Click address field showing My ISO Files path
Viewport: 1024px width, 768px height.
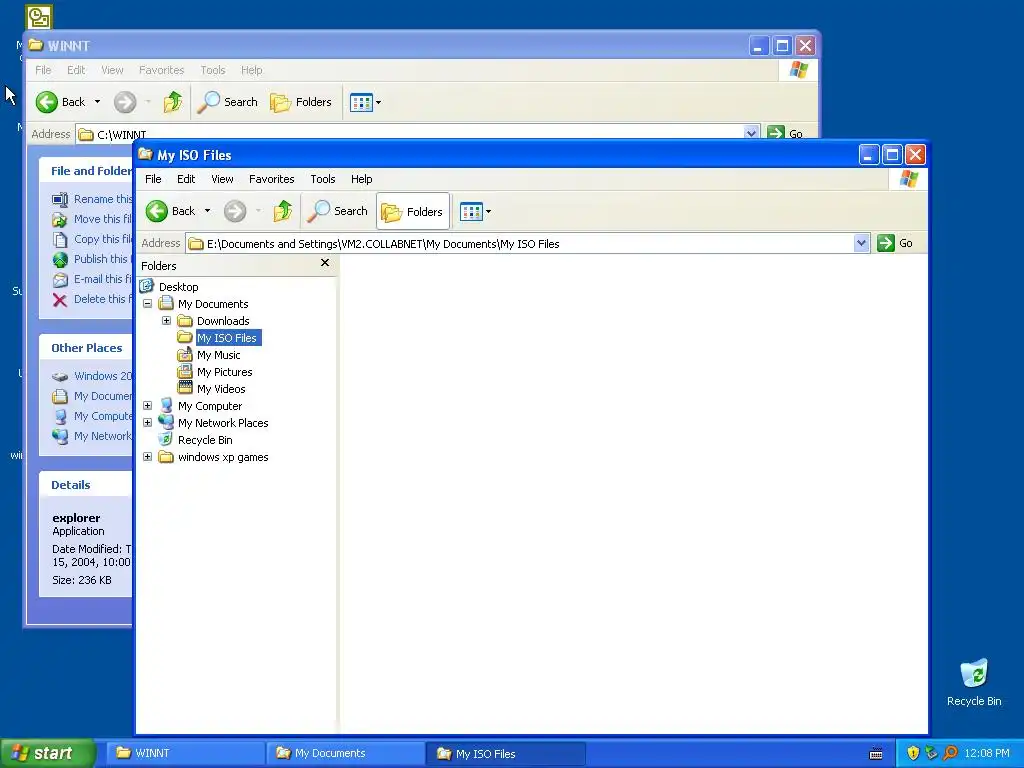coord(520,244)
